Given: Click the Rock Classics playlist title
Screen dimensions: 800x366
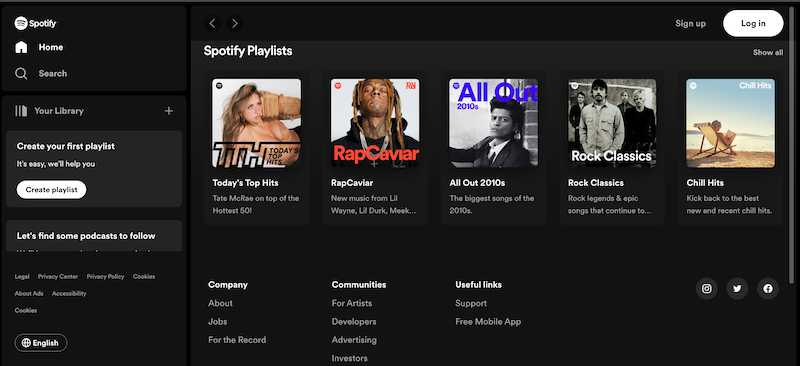Looking at the screenshot, I should point(596,183).
